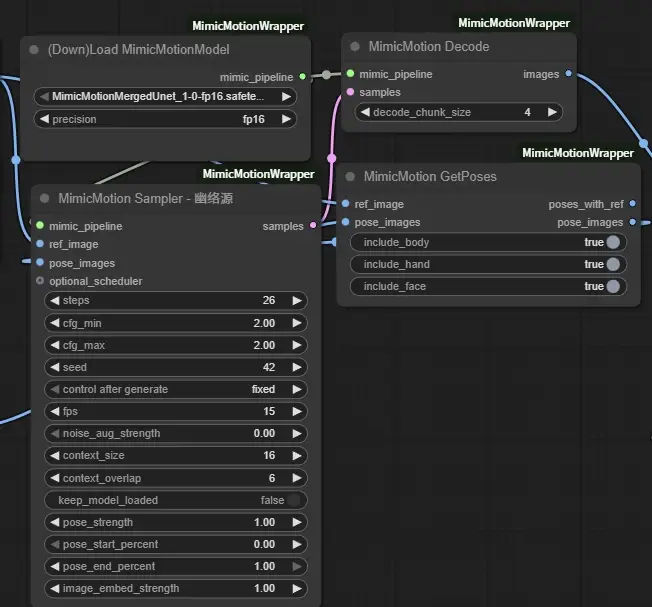
Task: Decrease decode_chunk_size with left arrow
Action: pyautogui.click(x=364, y=112)
